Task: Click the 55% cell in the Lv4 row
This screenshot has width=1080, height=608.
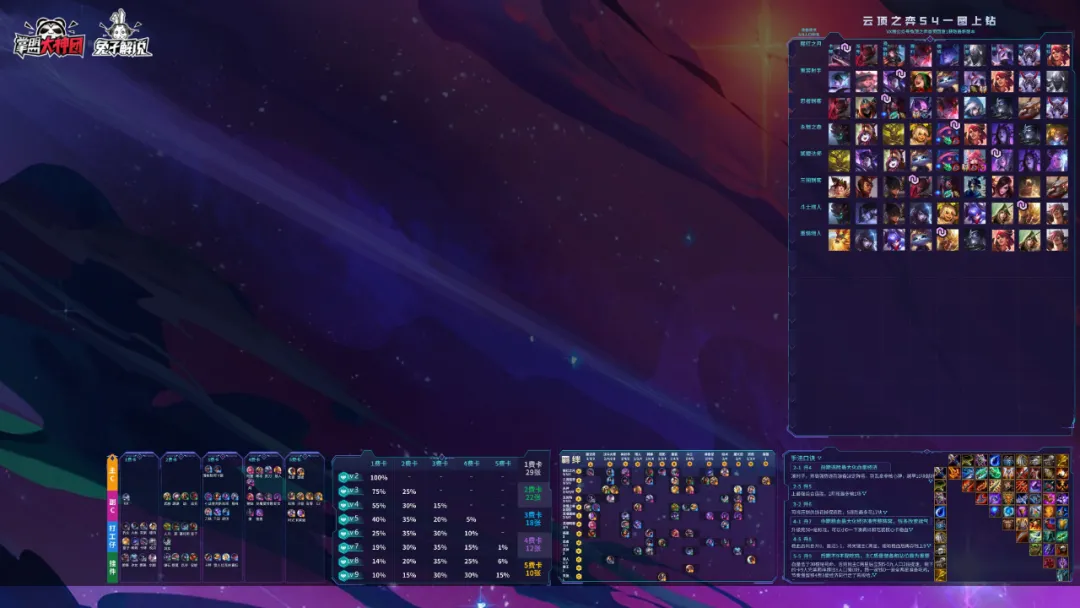Action: [379, 505]
